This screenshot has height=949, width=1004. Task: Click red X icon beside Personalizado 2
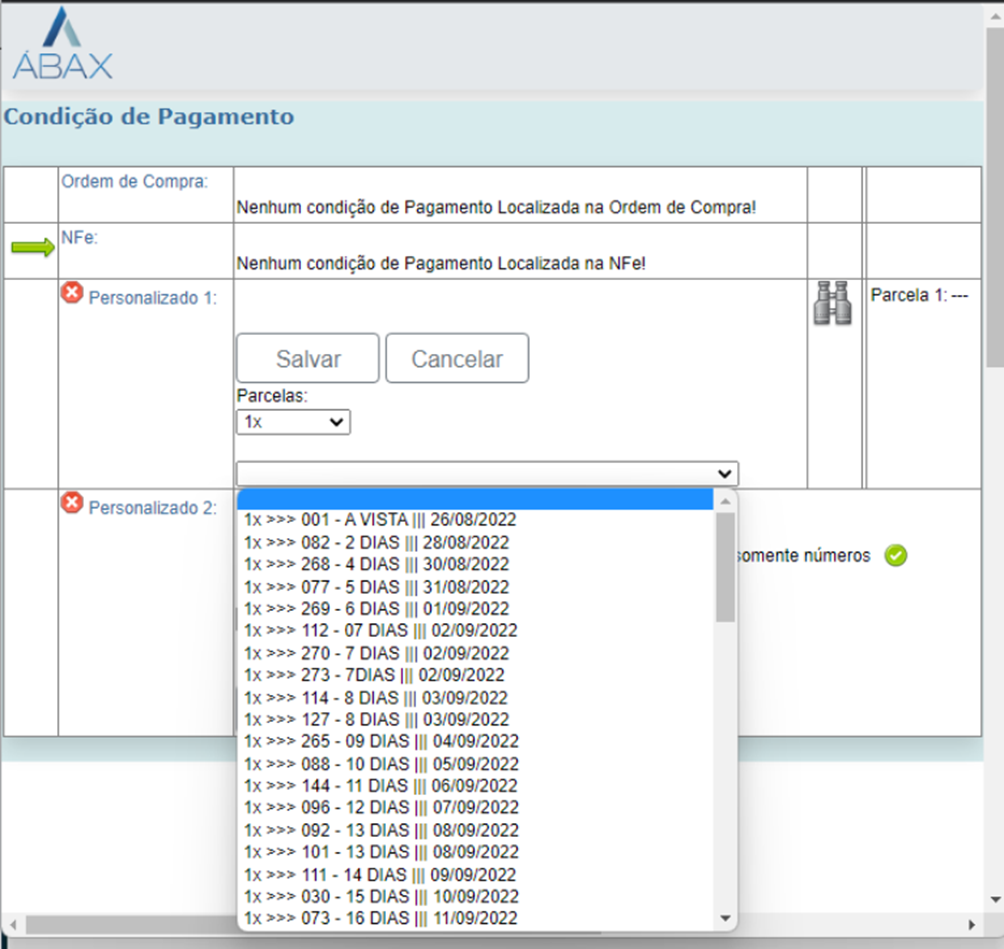click(72, 503)
